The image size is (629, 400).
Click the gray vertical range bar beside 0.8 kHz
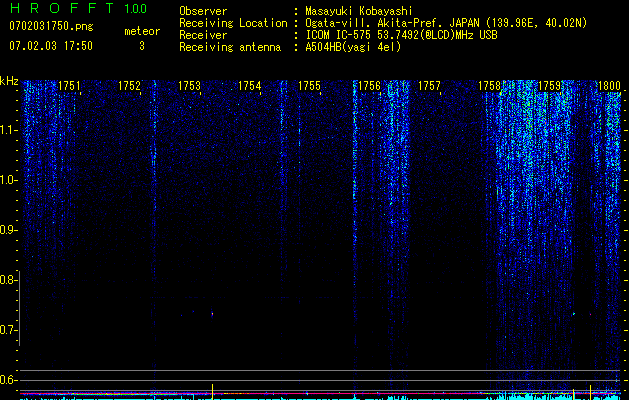click(x=19, y=308)
